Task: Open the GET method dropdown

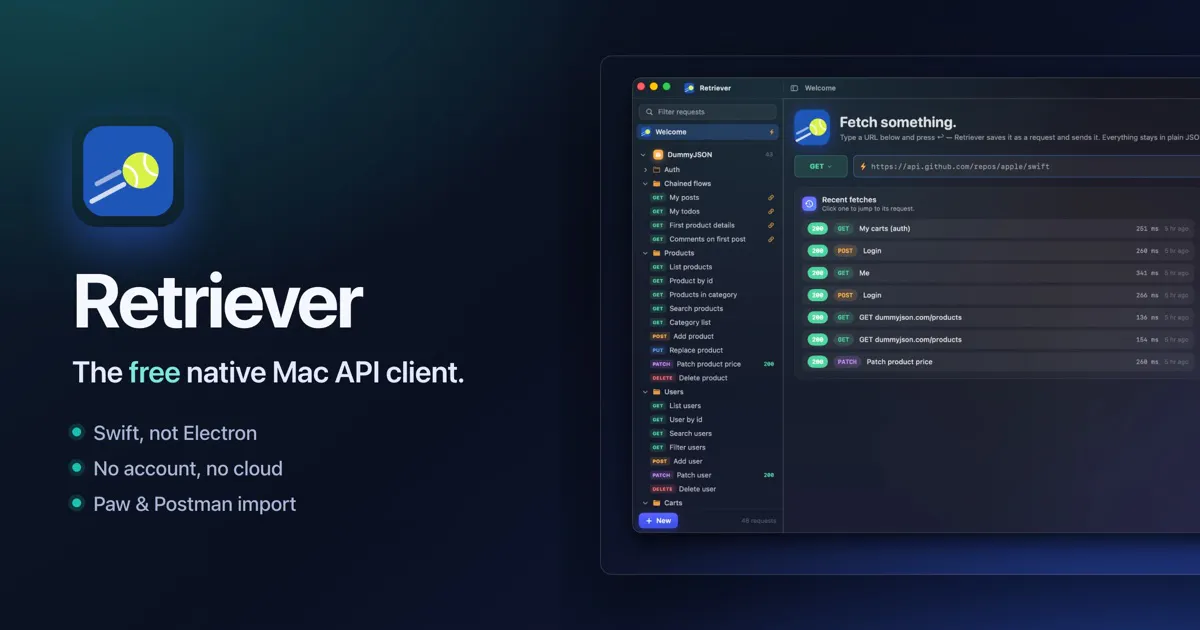Action: pyautogui.click(x=821, y=167)
